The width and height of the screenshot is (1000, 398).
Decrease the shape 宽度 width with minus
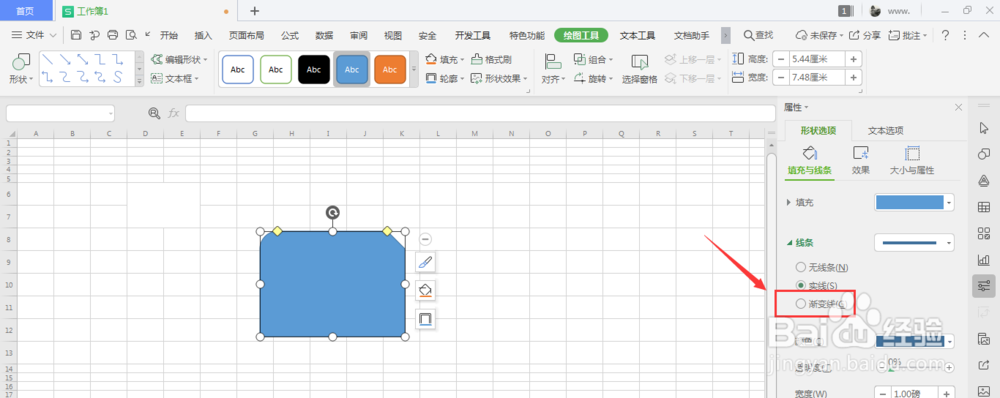(781, 78)
